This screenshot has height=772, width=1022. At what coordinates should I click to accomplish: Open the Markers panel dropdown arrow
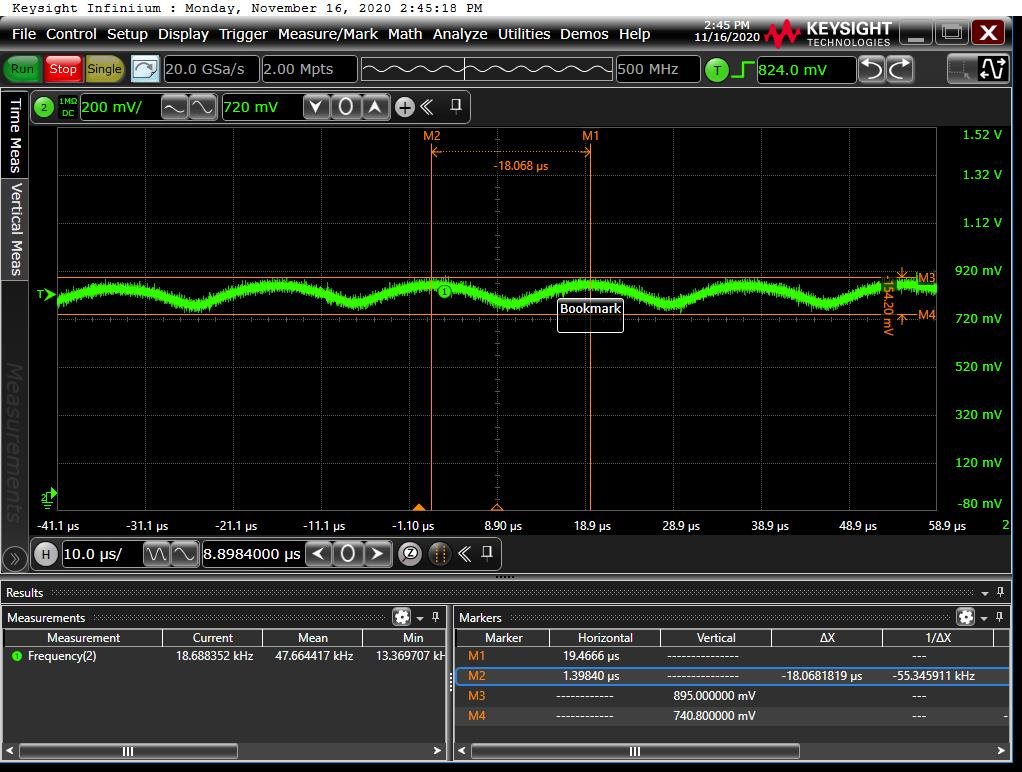coord(984,618)
